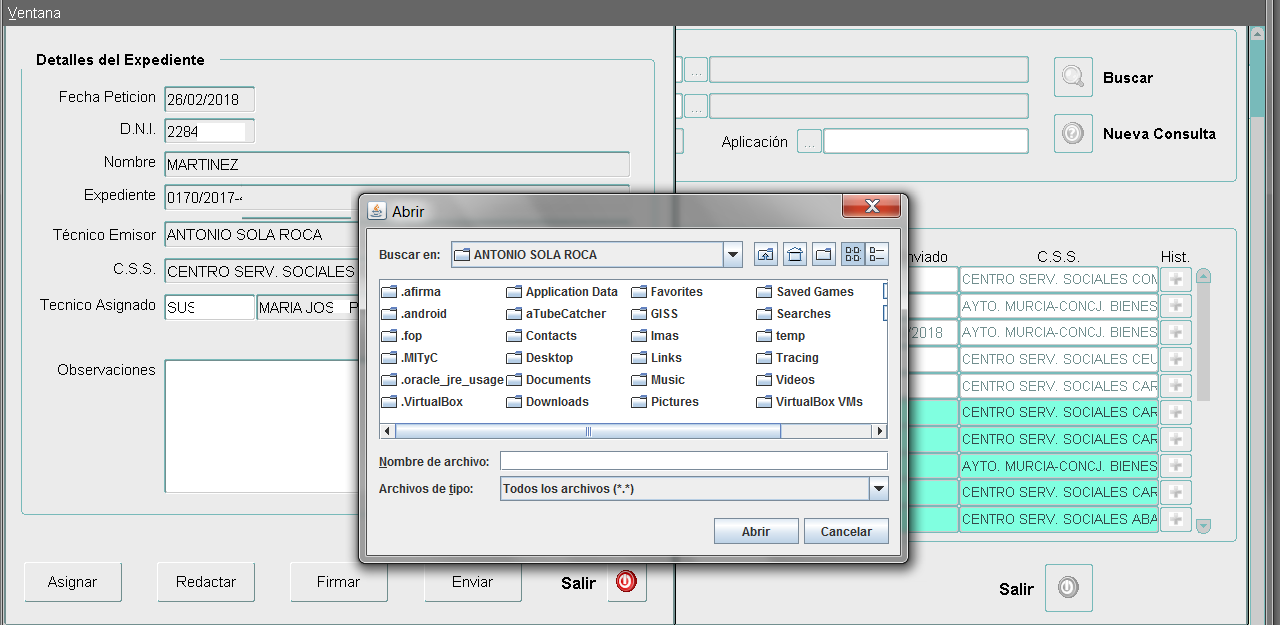Viewport: 1280px width, 625px height.
Task: Create a new folder via toolbar icon
Action: pos(824,255)
